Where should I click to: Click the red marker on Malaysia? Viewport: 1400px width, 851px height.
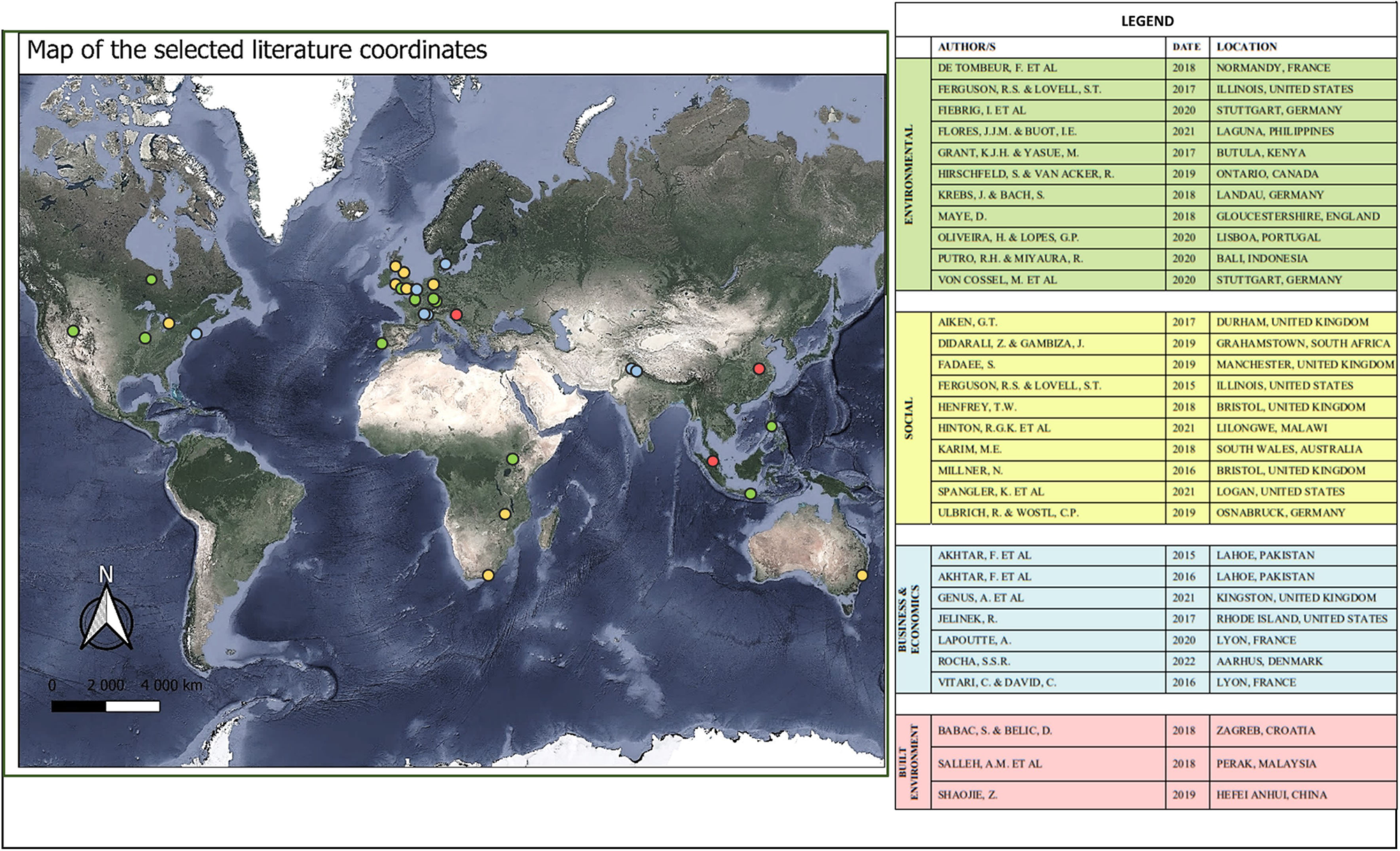point(713,461)
